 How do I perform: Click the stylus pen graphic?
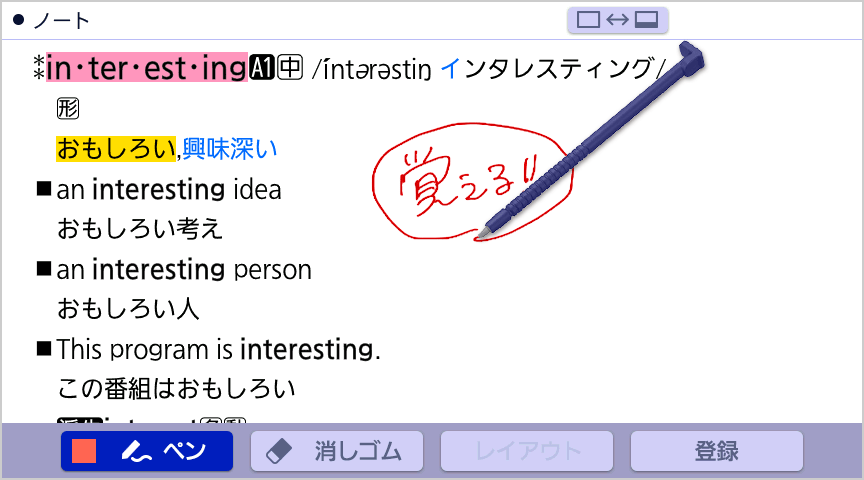592,139
